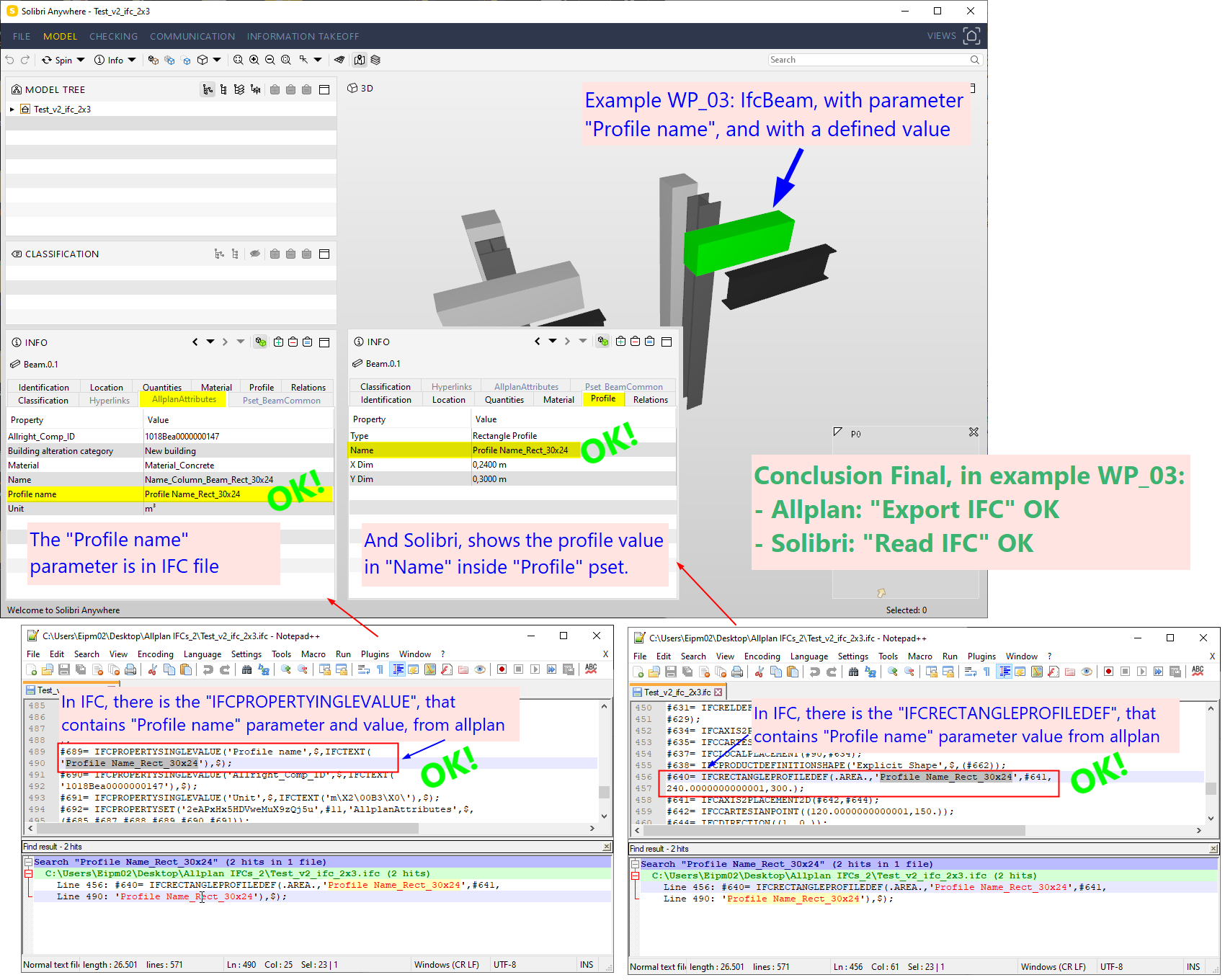
Task: Click the VIEWS camera frame icon
Action: coord(971,36)
